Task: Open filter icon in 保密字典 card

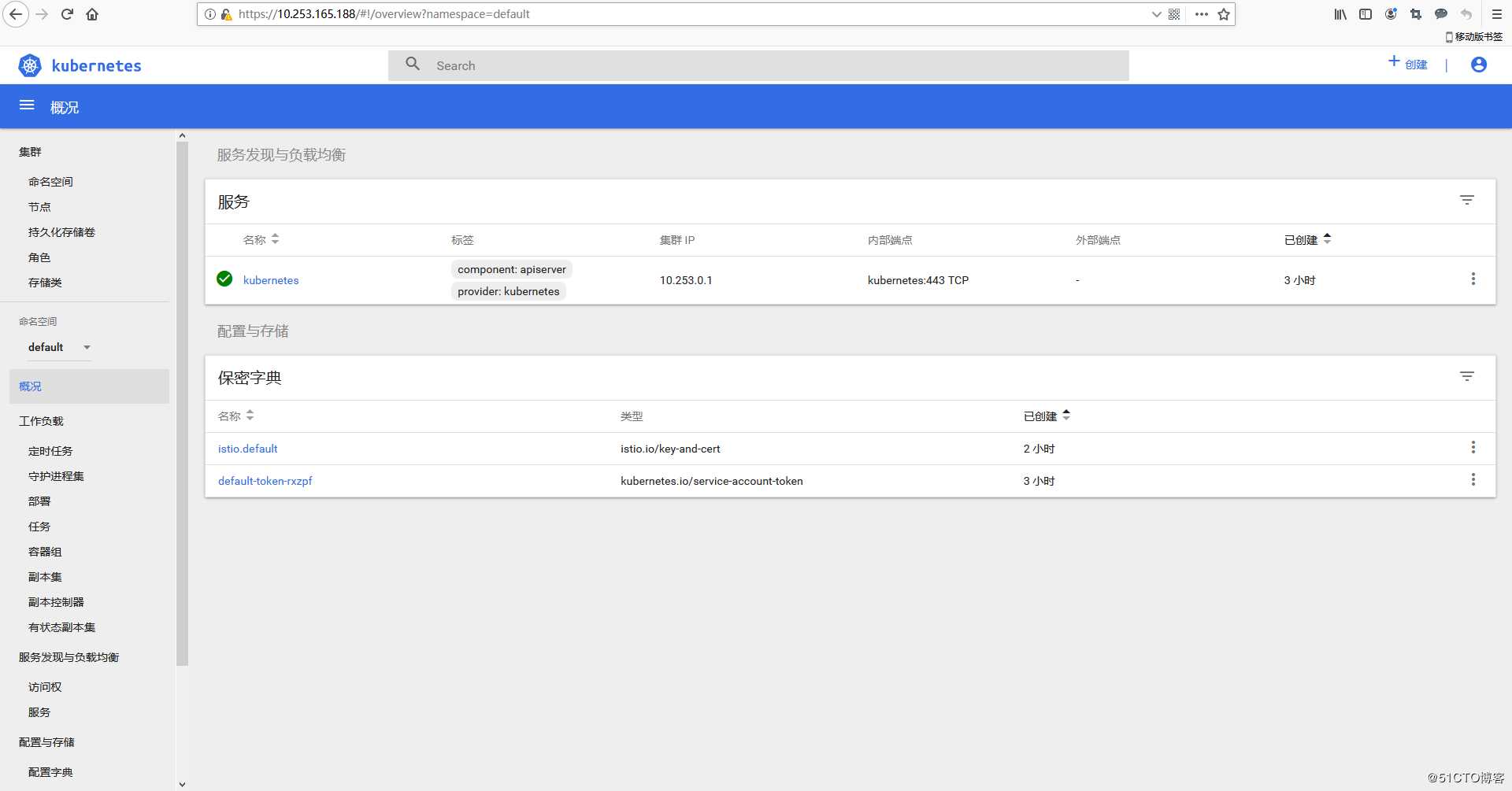Action: [x=1467, y=376]
